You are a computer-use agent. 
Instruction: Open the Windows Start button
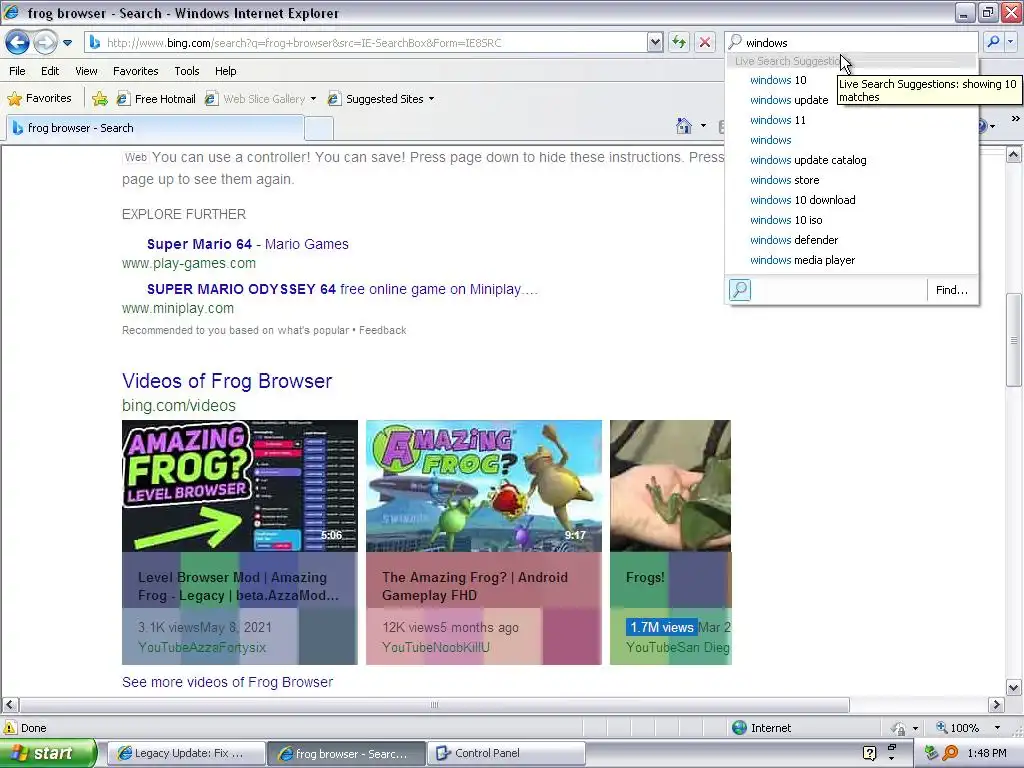[48, 753]
